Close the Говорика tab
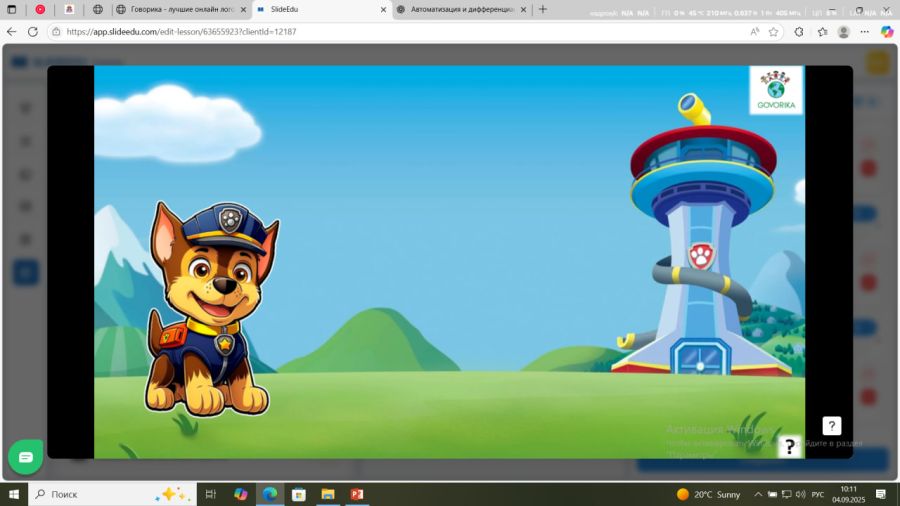The height and width of the screenshot is (506, 900). pos(243,10)
